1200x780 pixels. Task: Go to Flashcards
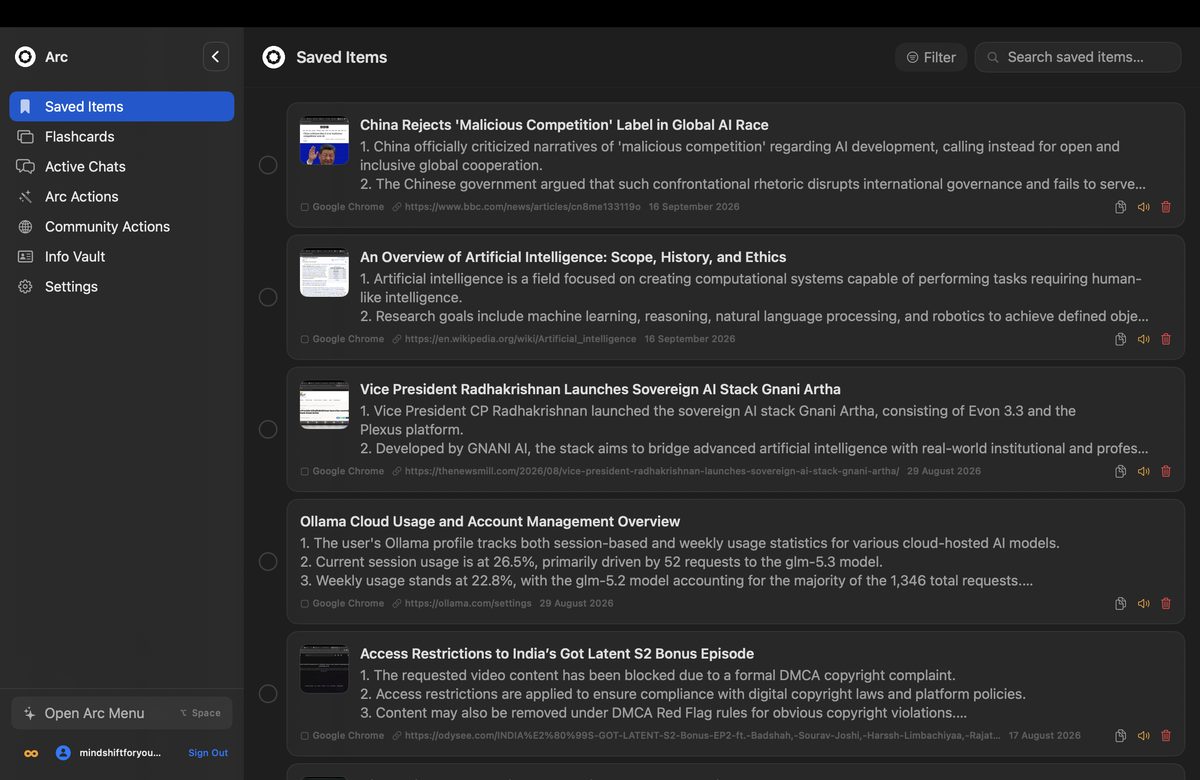pyautogui.click(x=122, y=136)
